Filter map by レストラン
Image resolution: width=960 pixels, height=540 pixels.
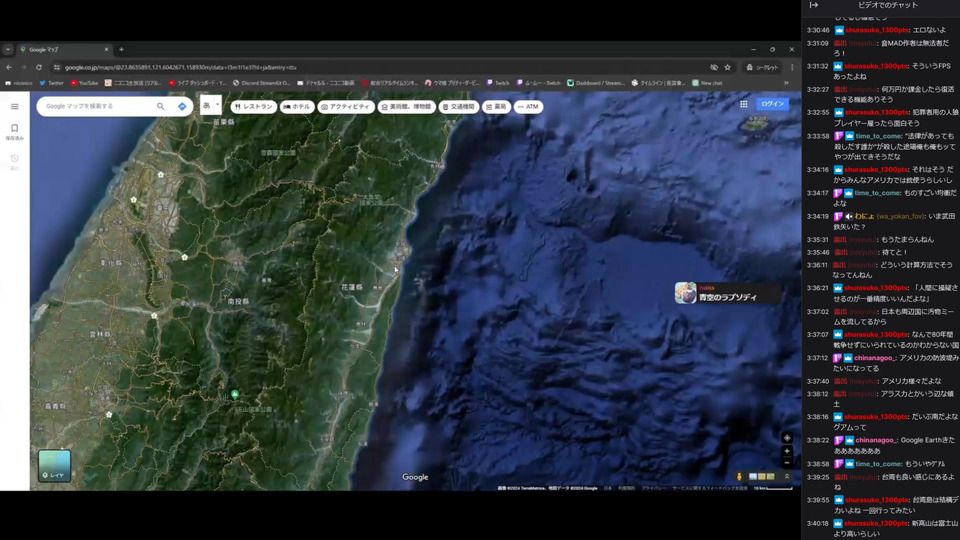pyautogui.click(x=254, y=107)
